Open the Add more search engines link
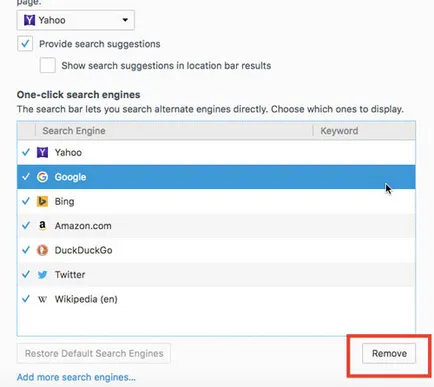The height and width of the screenshot is (387, 434). (76, 377)
